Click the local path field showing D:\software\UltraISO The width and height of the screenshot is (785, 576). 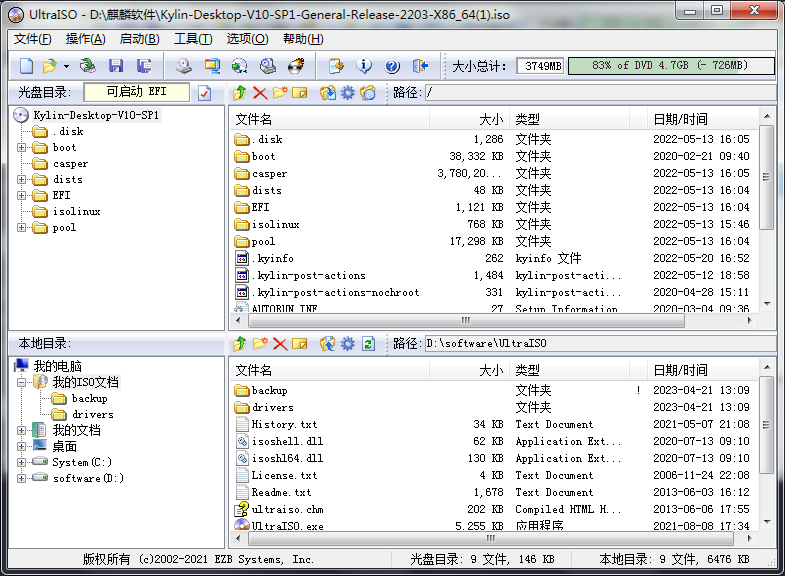(598, 344)
